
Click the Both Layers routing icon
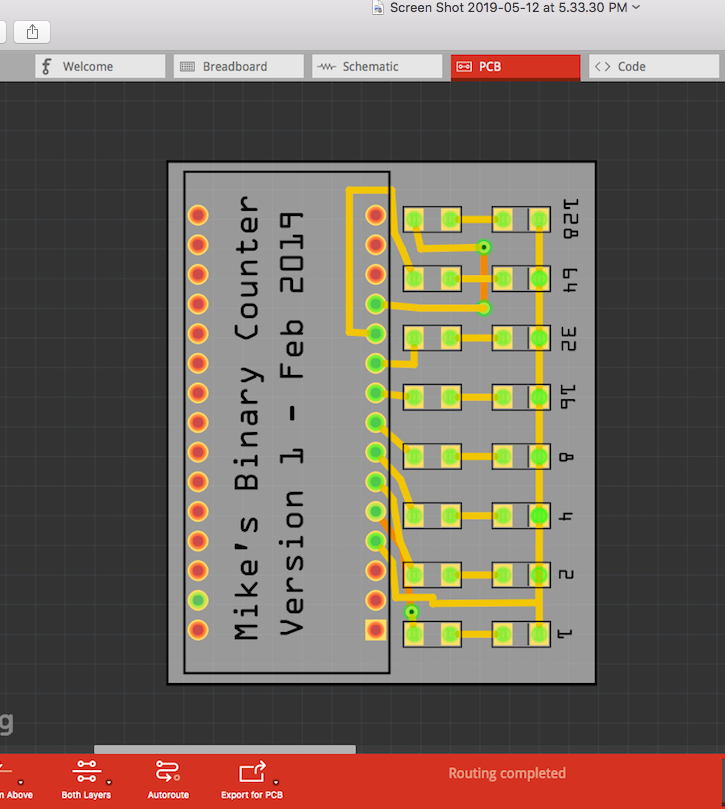coord(86,772)
